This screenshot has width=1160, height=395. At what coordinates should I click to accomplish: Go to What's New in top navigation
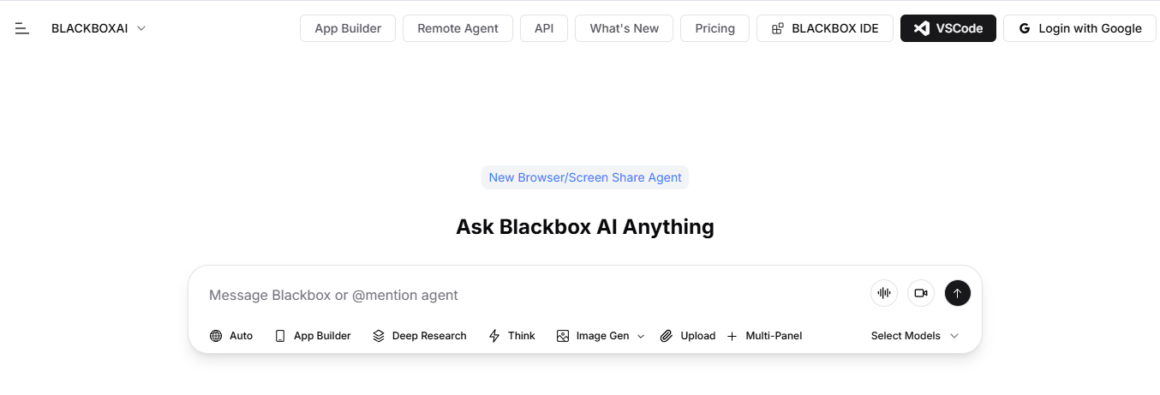tap(624, 28)
